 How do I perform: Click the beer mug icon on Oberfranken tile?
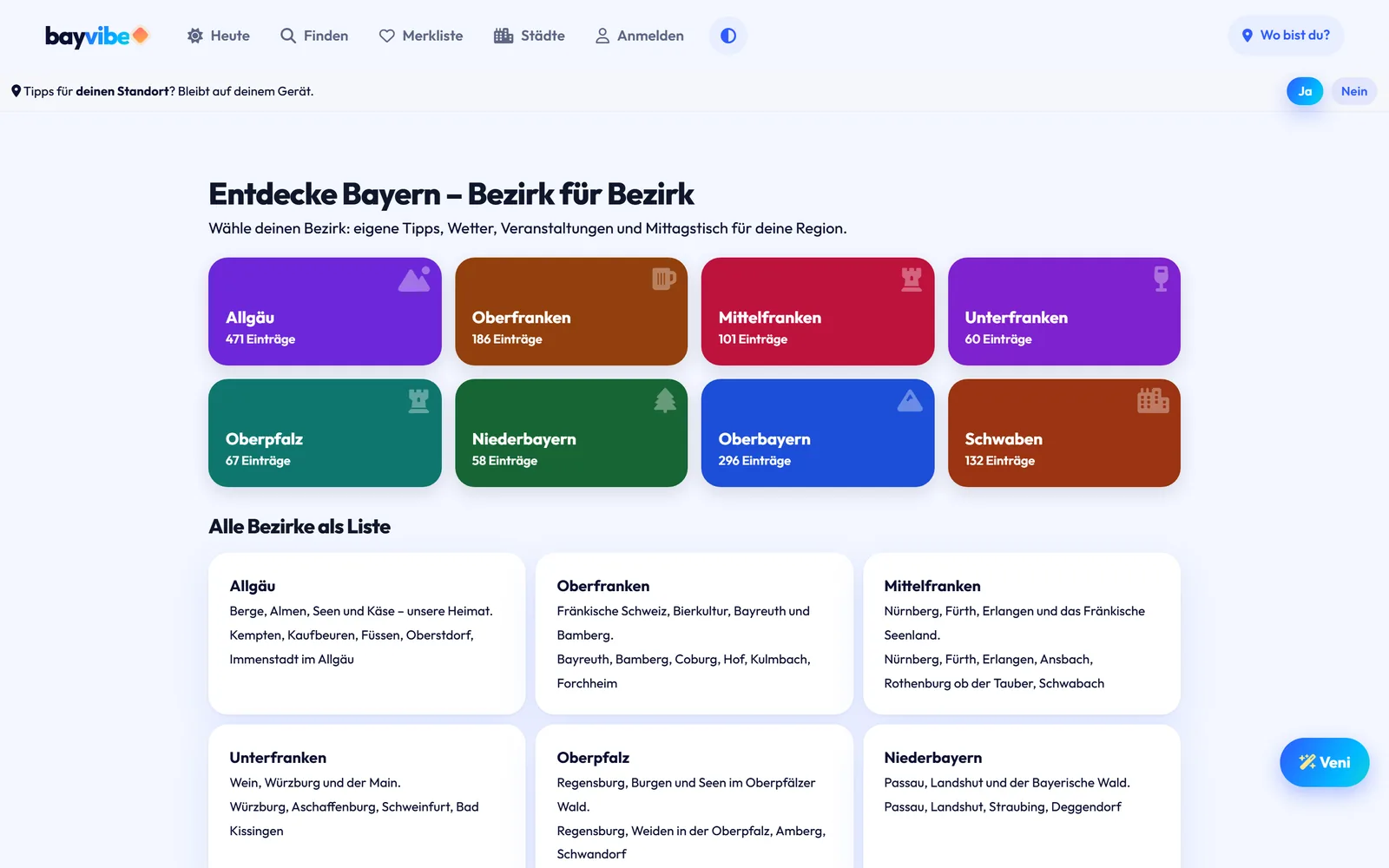[664, 279]
